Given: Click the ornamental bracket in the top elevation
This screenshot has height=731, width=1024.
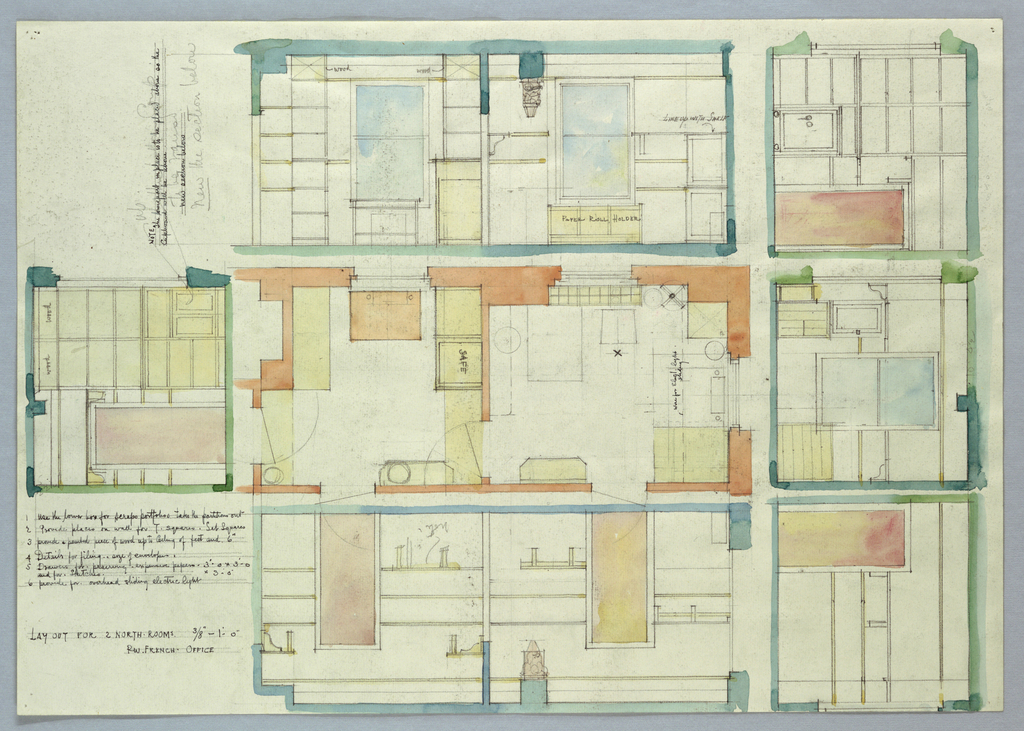Looking at the screenshot, I should coord(532,97).
